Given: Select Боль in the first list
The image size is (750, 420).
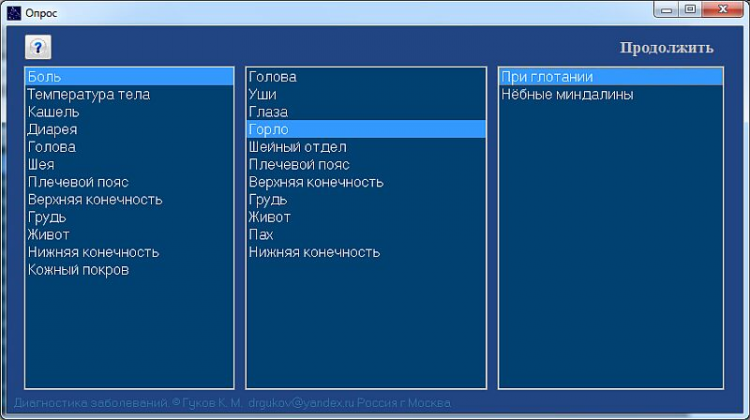Looking at the screenshot, I should pos(129,77).
